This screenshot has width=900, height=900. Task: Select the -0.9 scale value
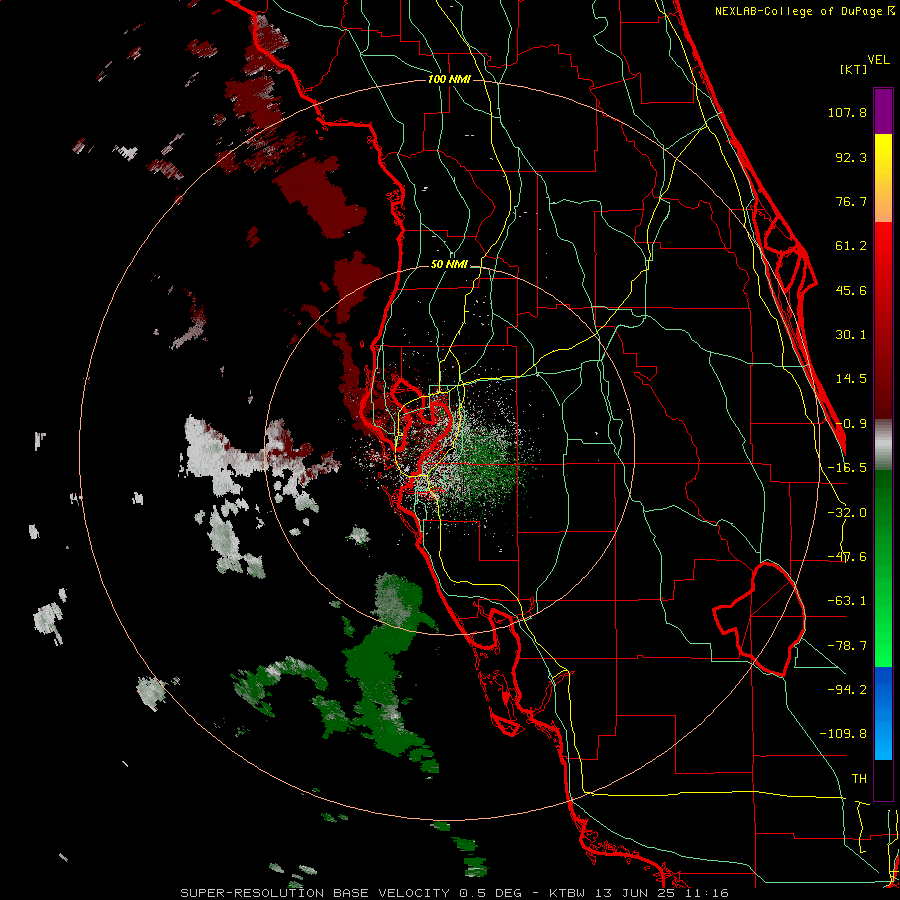(851, 424)
